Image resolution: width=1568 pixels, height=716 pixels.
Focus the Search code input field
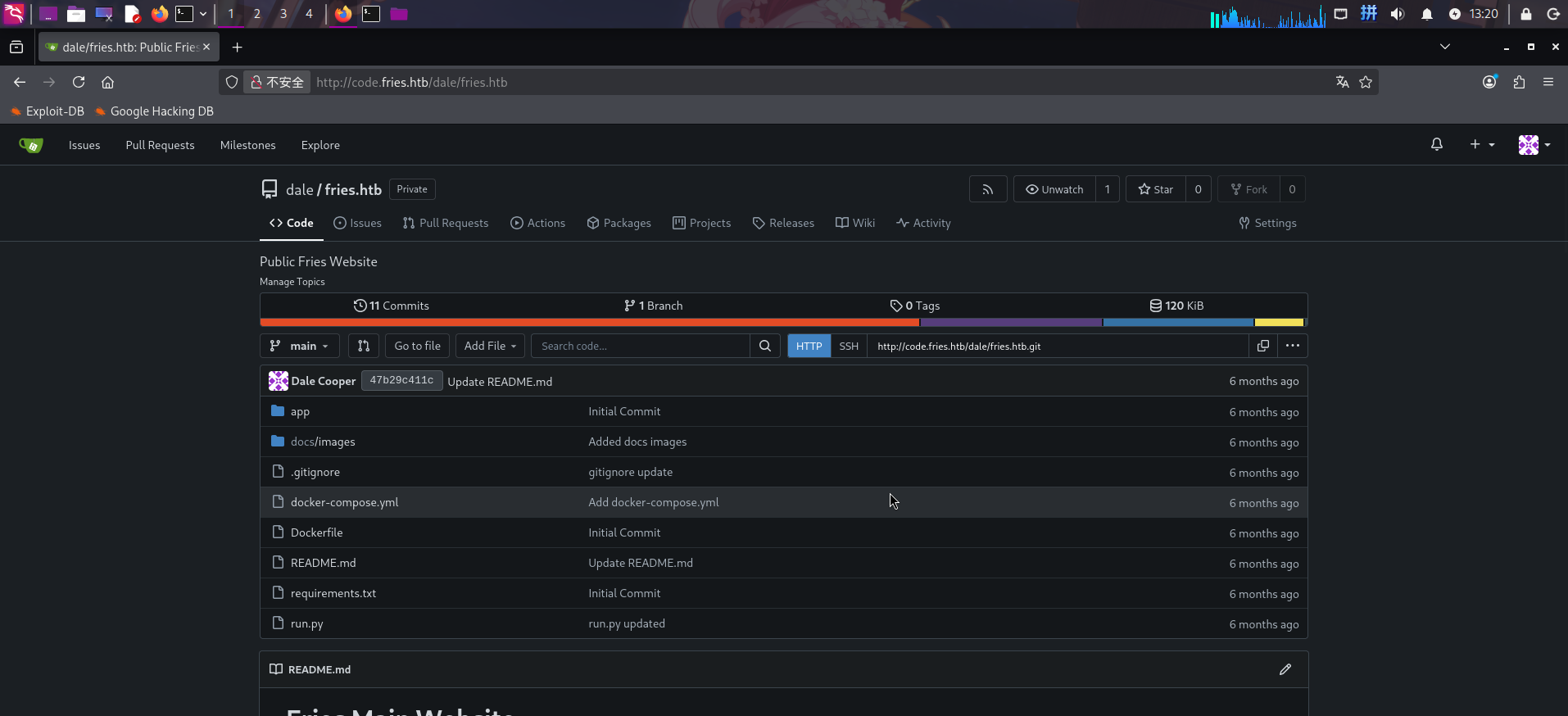[x=641, y=346]
